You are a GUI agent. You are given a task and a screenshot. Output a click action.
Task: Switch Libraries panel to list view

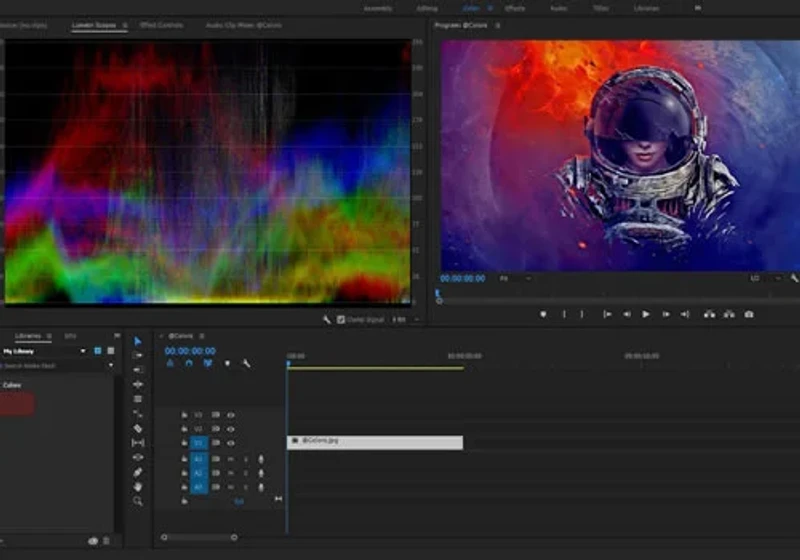point(111,351)
